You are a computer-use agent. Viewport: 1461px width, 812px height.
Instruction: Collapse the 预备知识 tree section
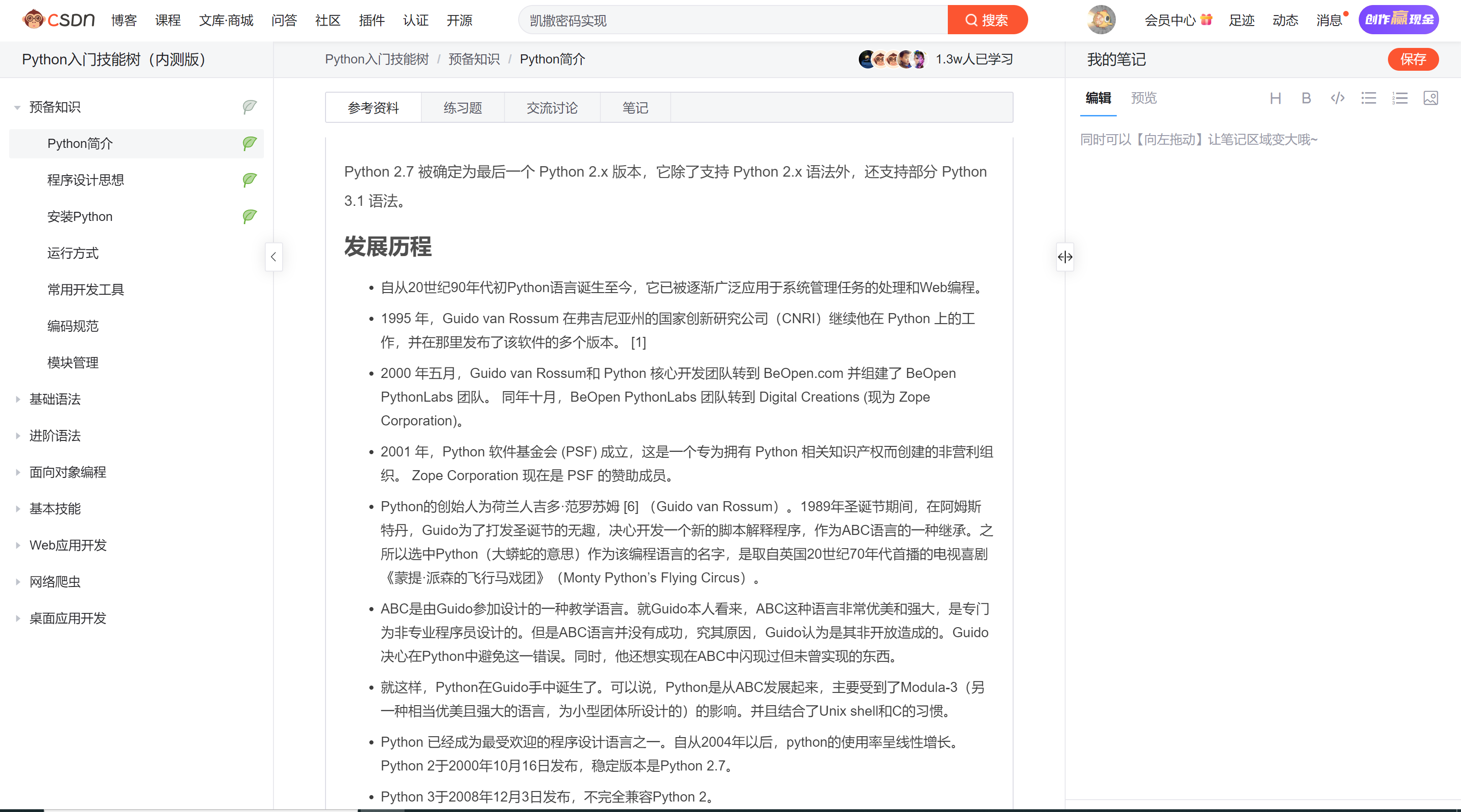18,107
